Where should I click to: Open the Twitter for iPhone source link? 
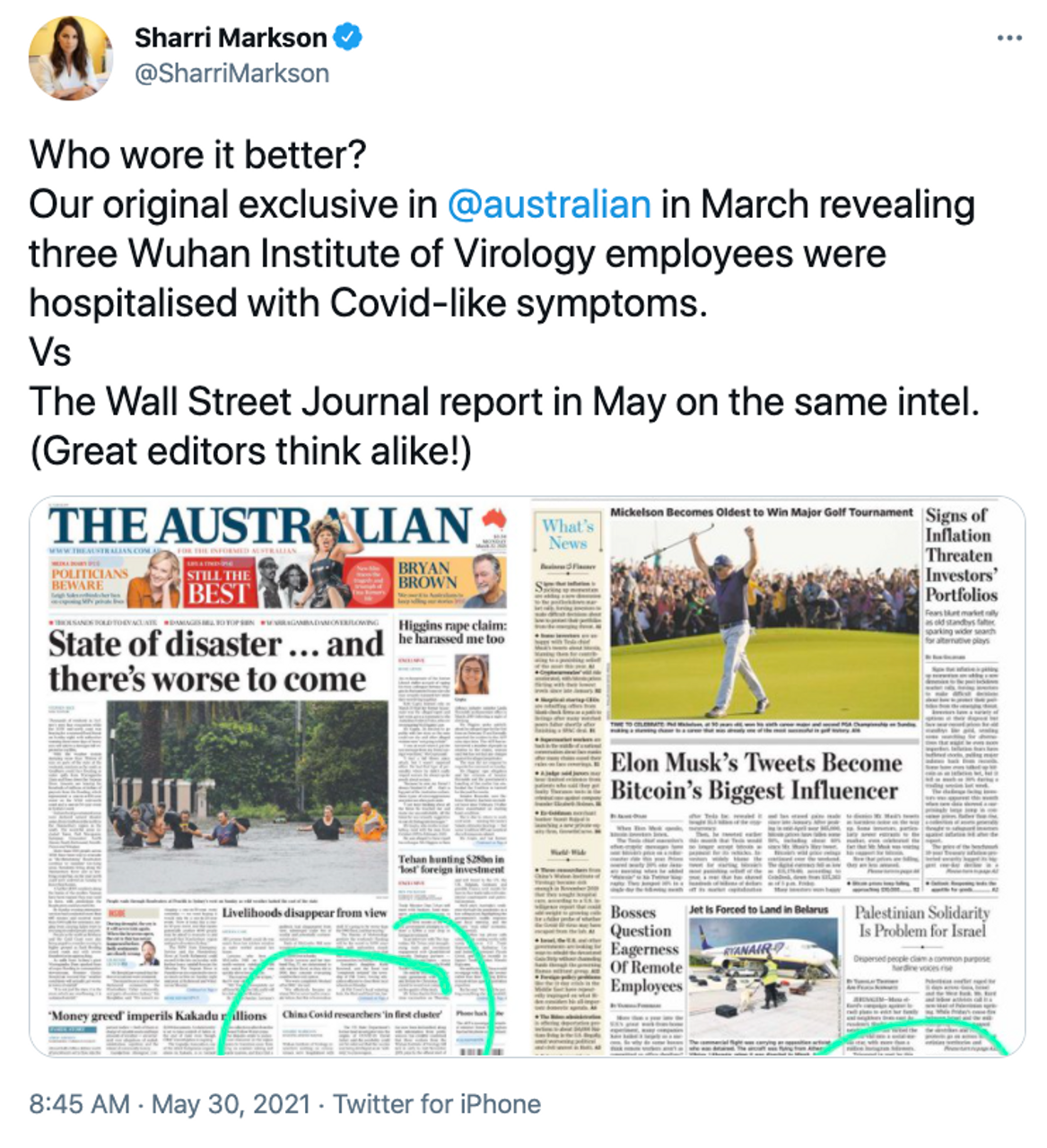coord(437,1104)
